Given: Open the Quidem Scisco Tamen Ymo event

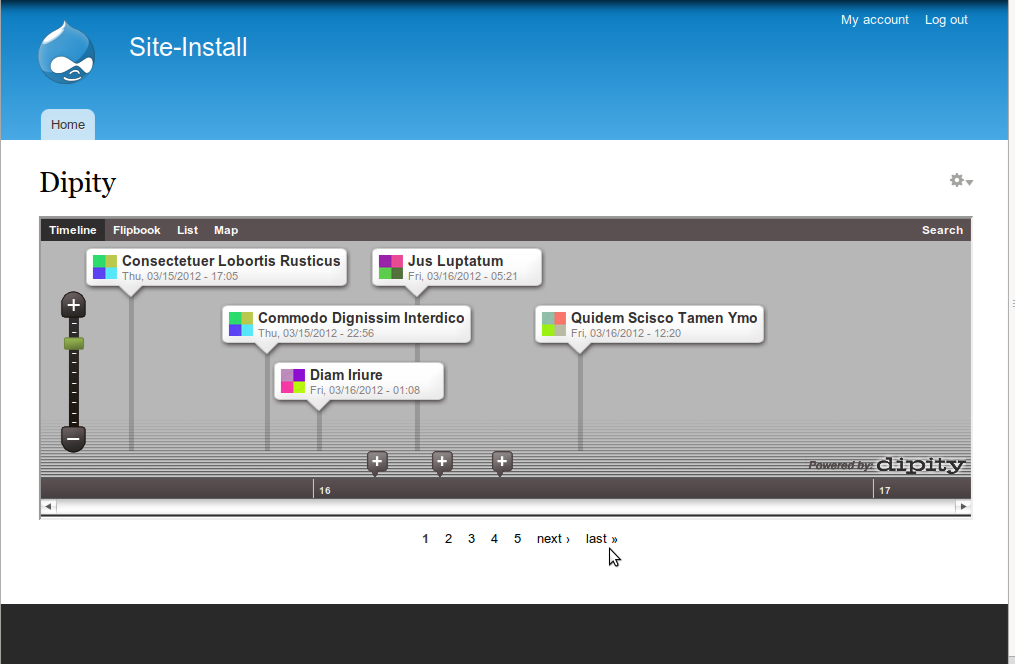Looking at the screenshot, I should point(664,318).
